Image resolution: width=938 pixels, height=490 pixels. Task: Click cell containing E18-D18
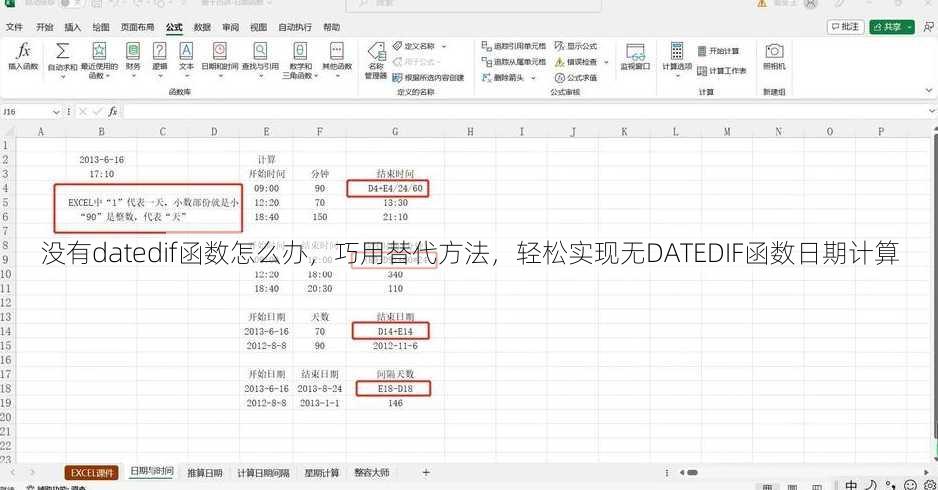[395, 388]
